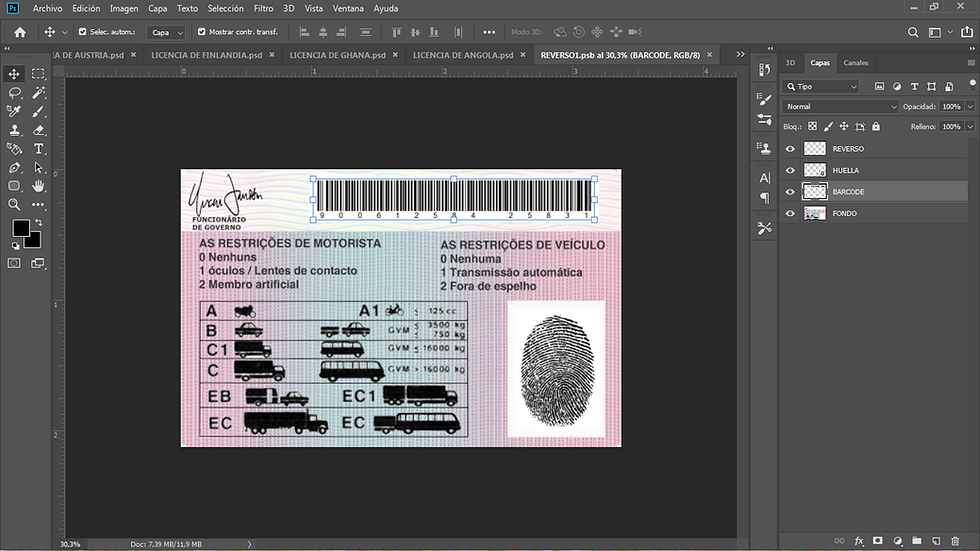Select the Pen tool
This screenshot has width=980, height=551.
point(14,167)
